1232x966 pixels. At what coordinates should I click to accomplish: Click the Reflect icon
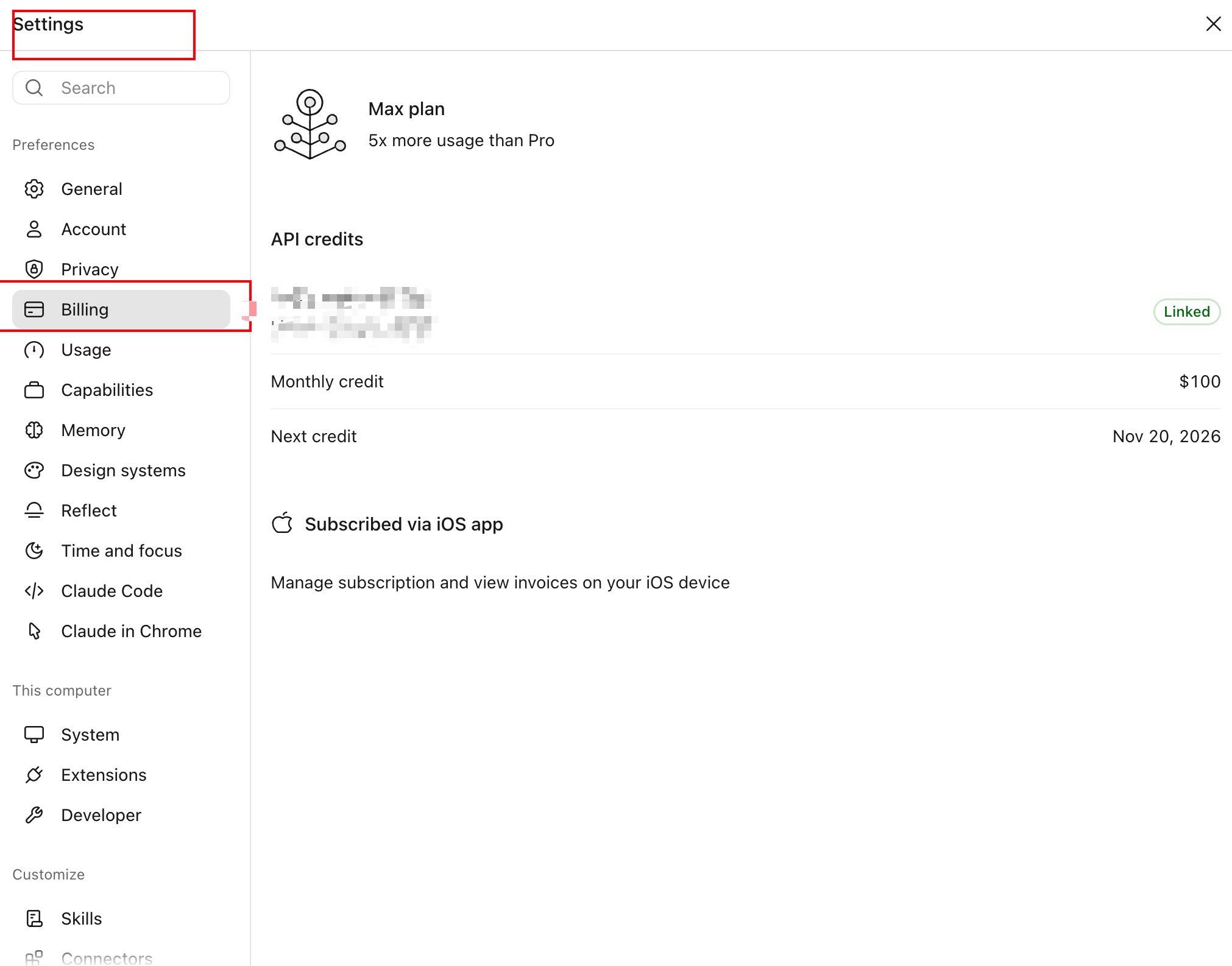click(34, 510)
